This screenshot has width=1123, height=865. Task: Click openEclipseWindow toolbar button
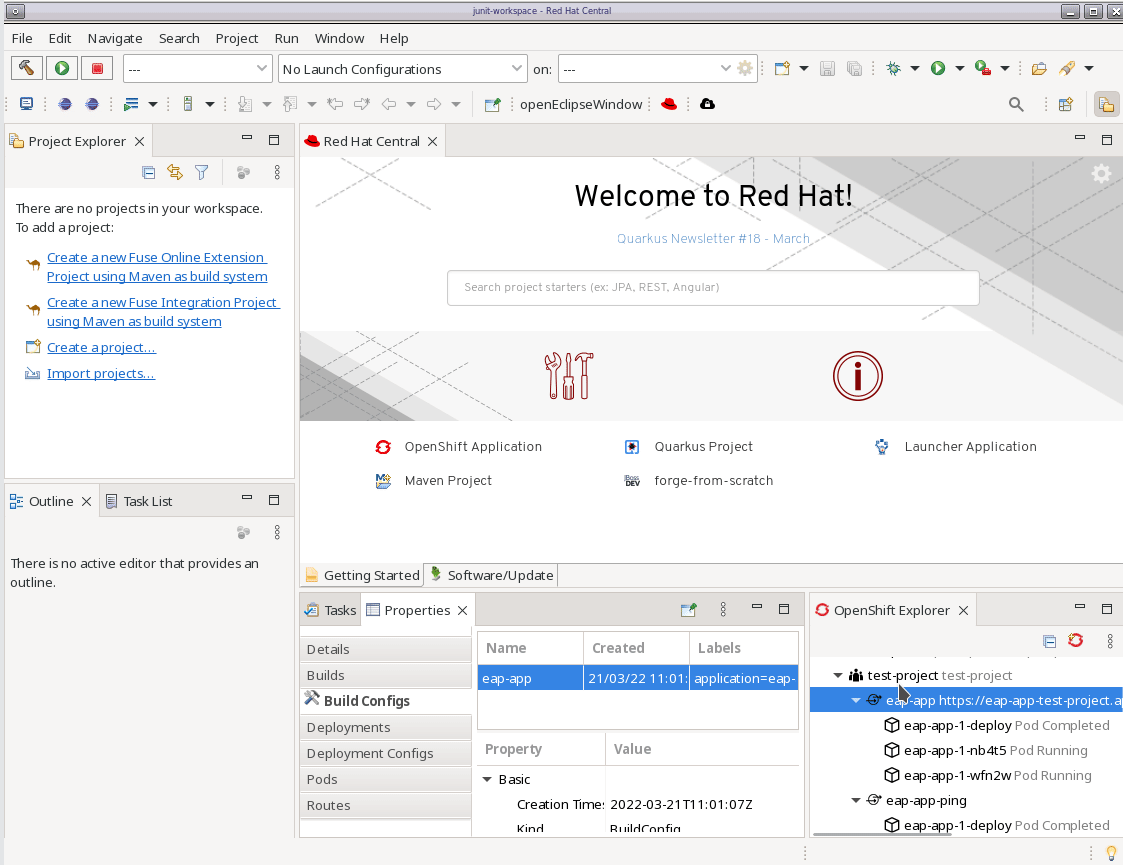[581, 105]
